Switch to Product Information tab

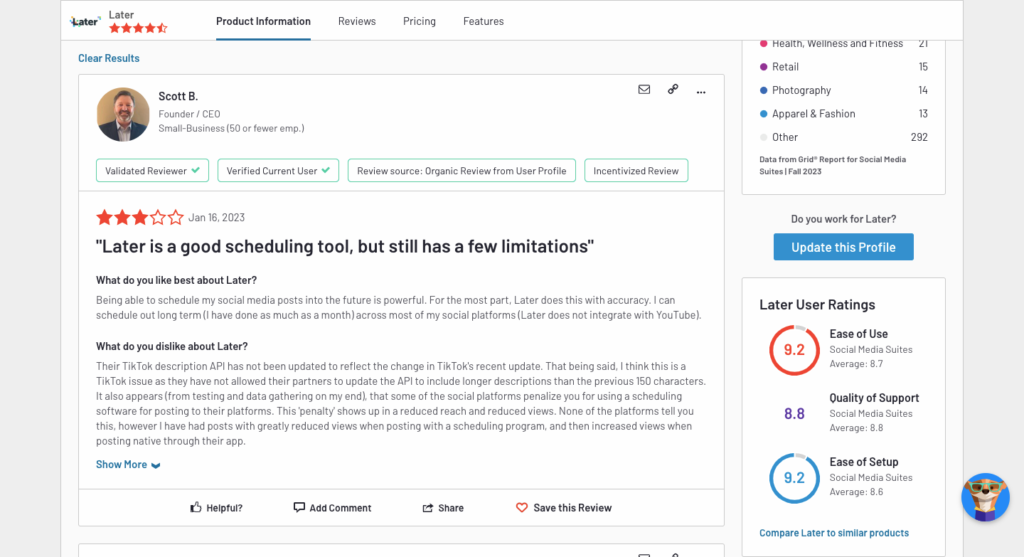pos(263,21)
